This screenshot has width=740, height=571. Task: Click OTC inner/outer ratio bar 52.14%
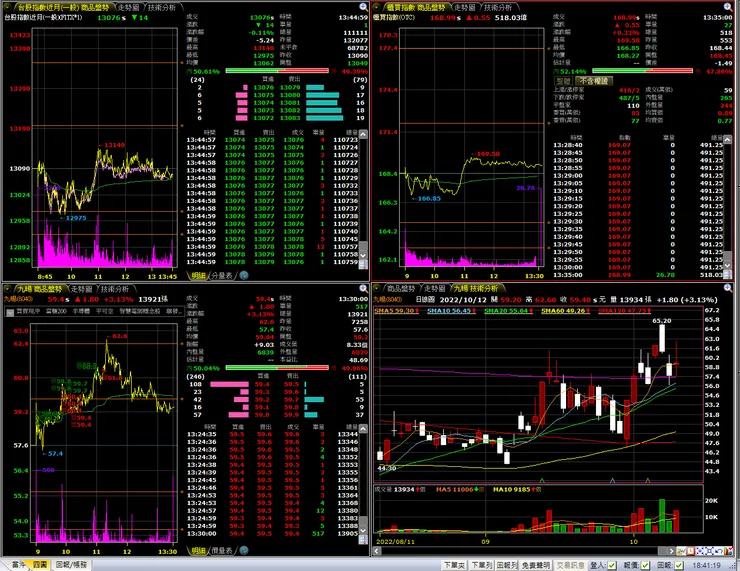tap(642, 71)
